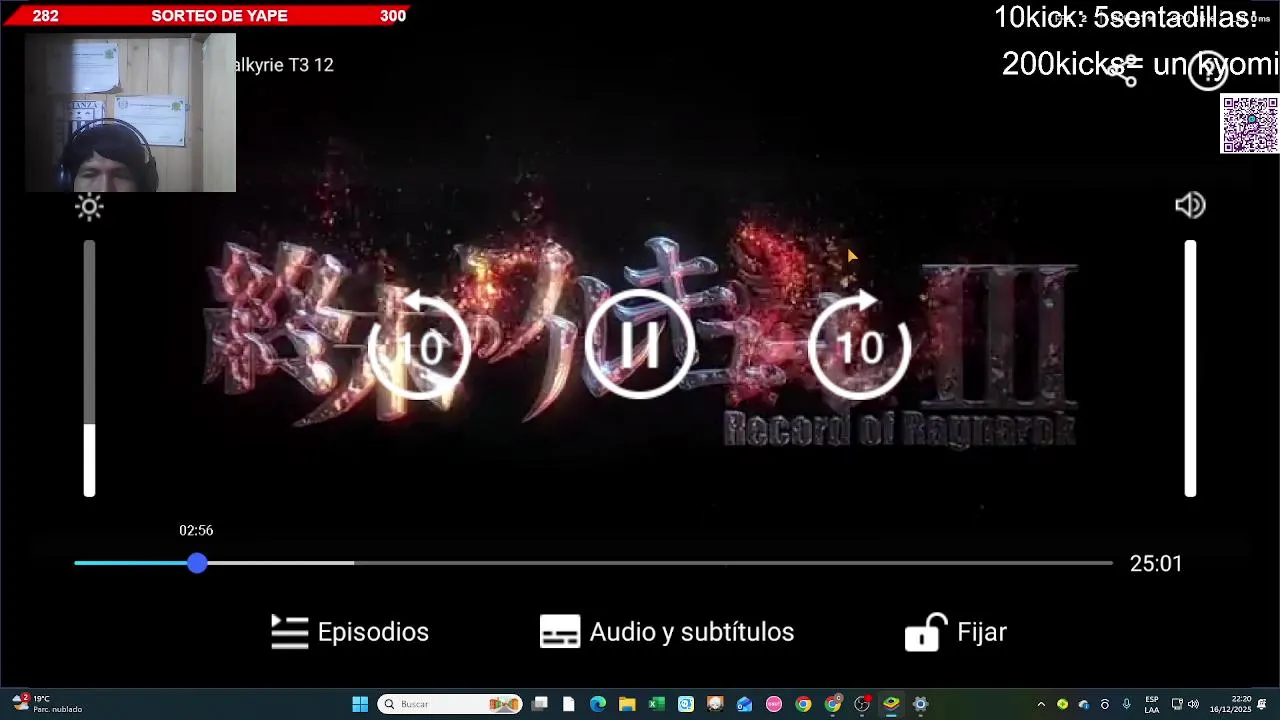This screenshot has height=720, width=1280.
Task: Click the 25:01 duration label
Action: point(1156,564)
